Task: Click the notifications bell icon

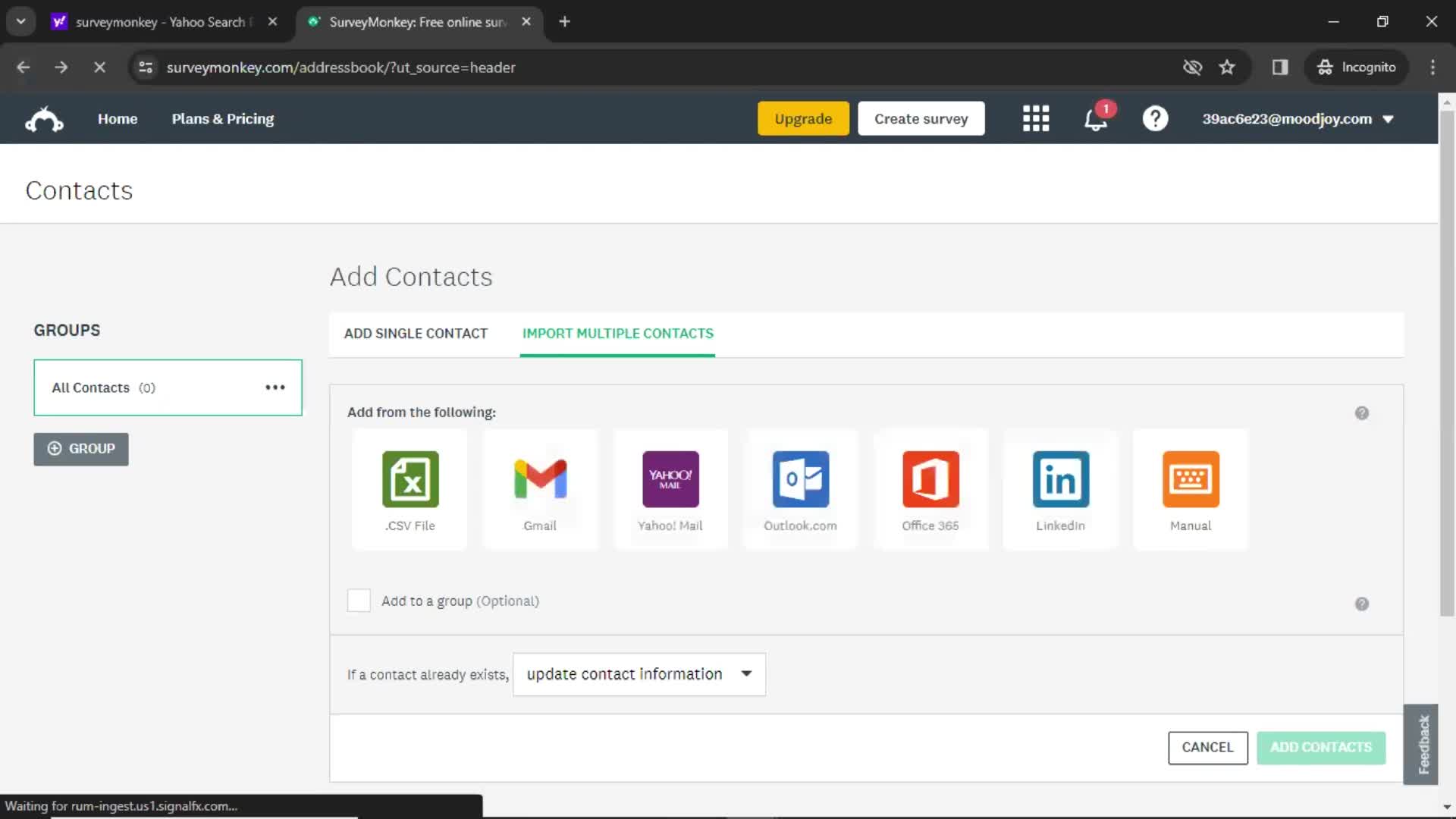Action: (x=1096, y=119)
